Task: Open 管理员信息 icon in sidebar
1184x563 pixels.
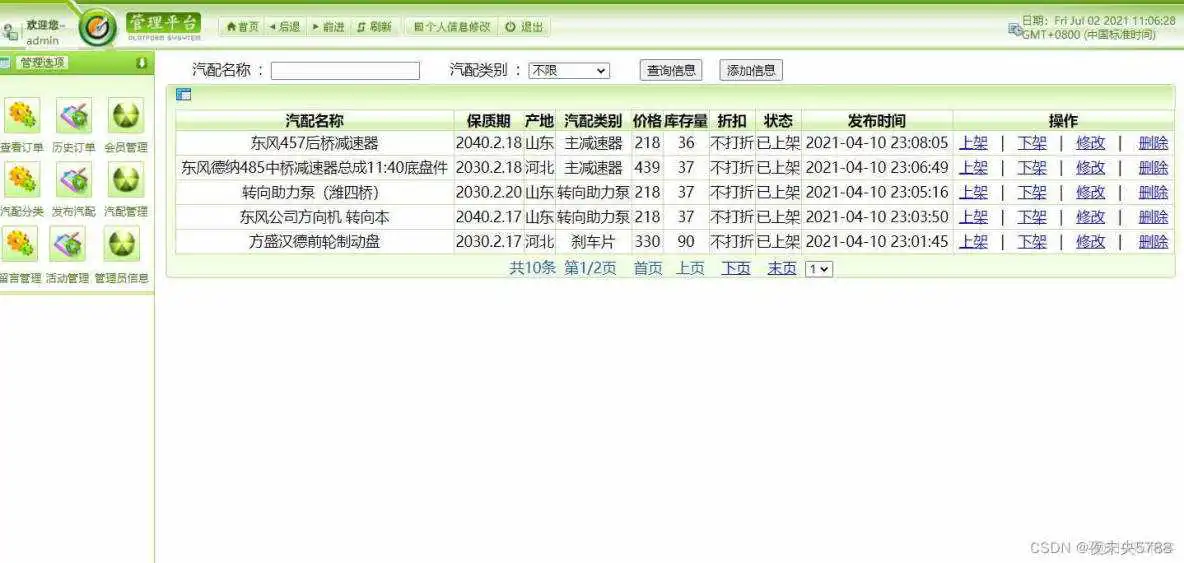Action: (122, 244)
